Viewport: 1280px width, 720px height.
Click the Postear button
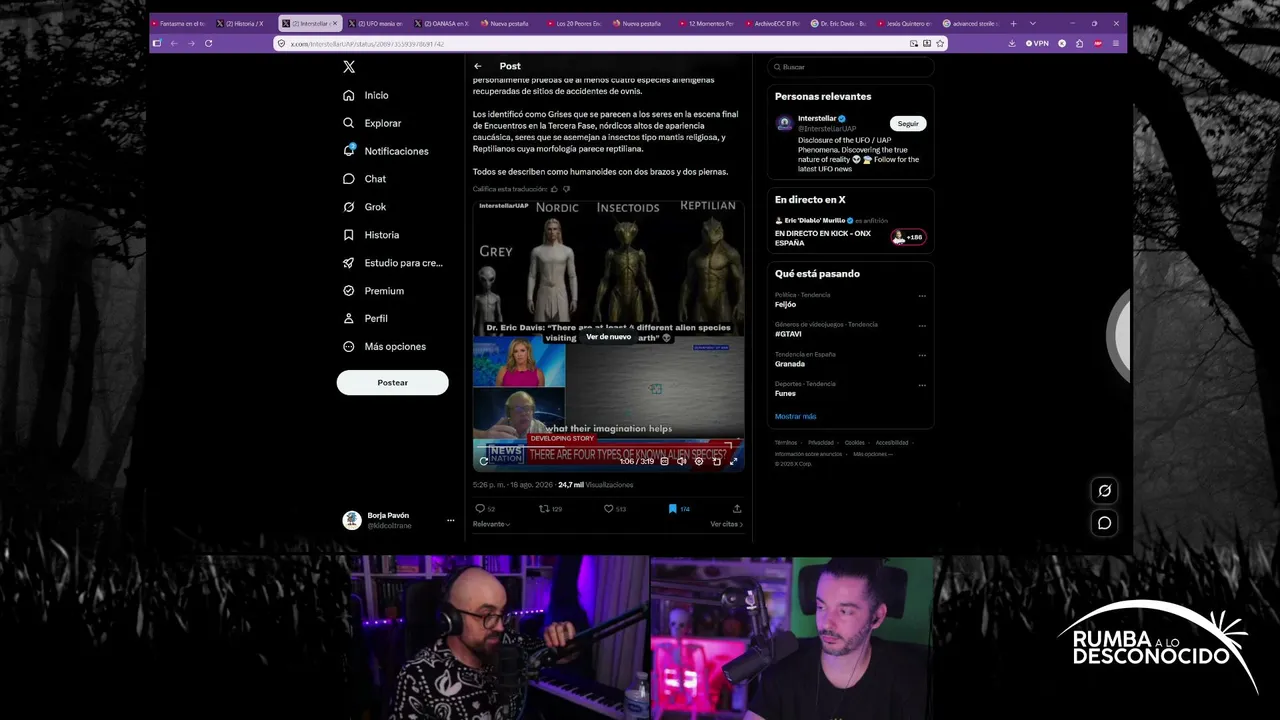pyautogui.click(x=392, y=382)
